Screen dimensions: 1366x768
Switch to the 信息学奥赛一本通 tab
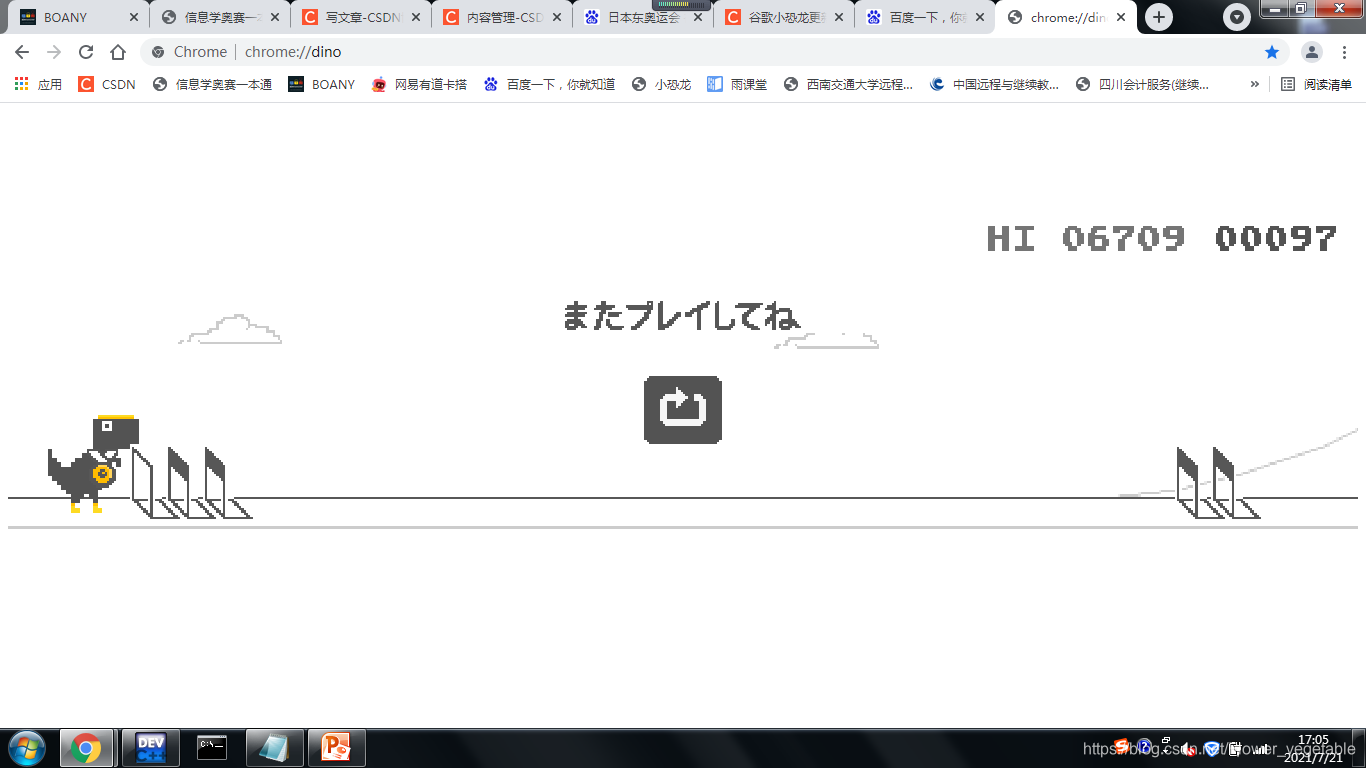pyautogui.click(x=220, y=17)
